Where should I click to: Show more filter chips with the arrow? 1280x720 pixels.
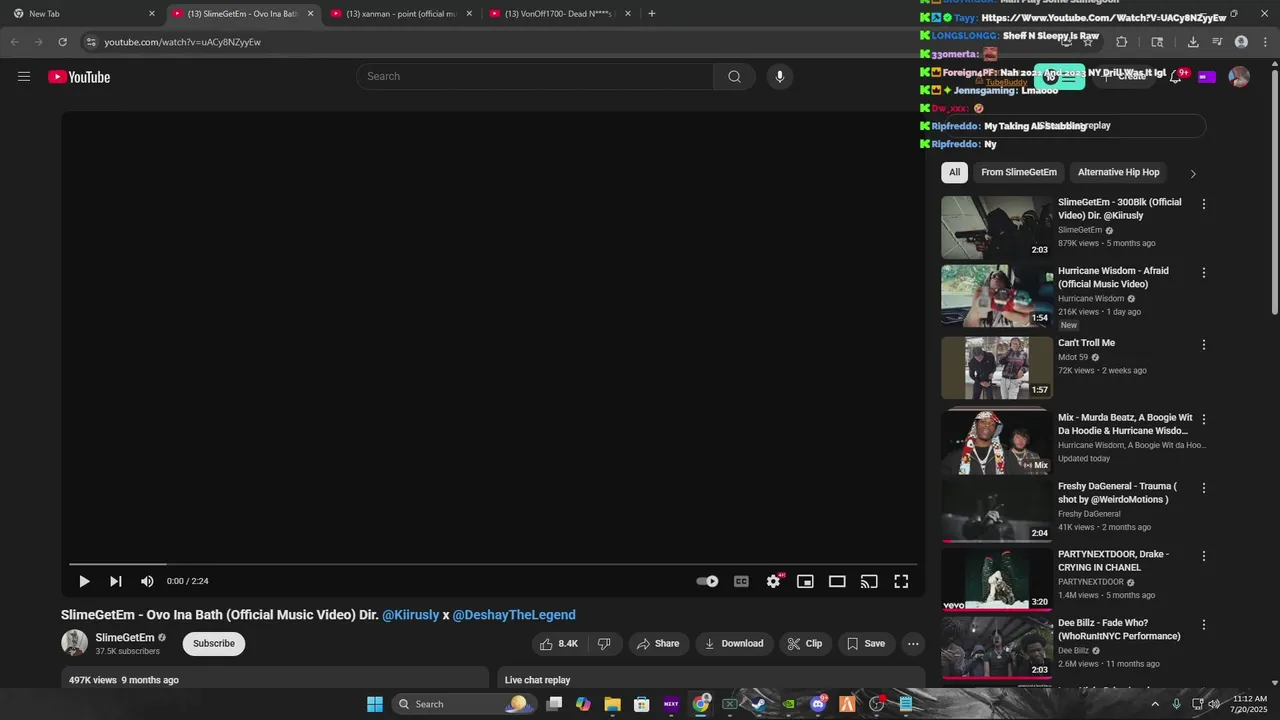(x=1192, y=173)
